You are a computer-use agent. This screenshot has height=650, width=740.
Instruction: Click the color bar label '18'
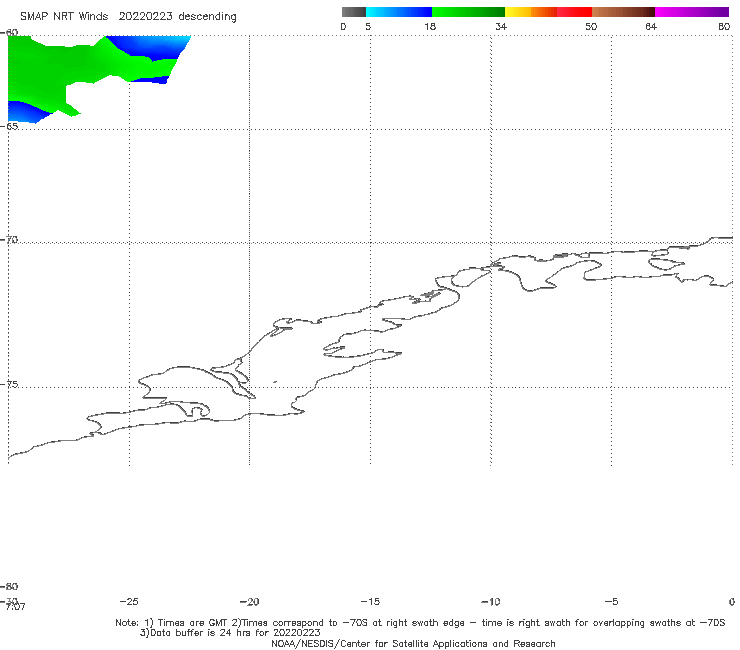click(430, 27)
